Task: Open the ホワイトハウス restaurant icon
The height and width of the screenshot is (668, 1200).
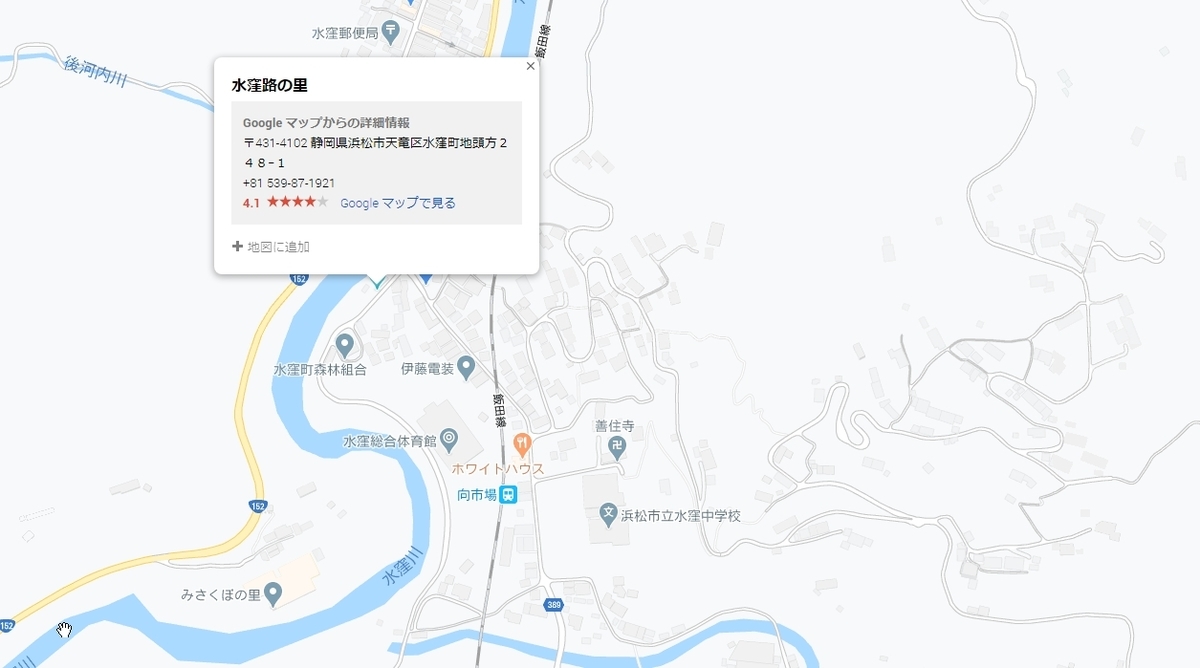Action: click(x=521, y=442)
